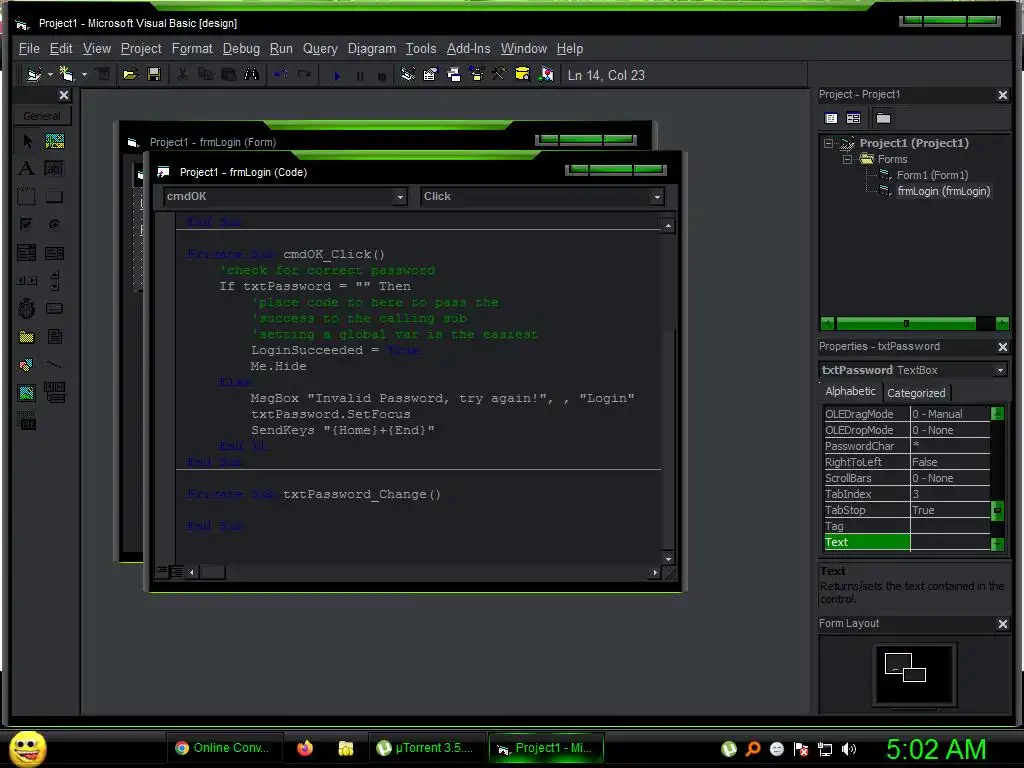Viewport: 1024px width, 768px height.
Task: Select the Line control in the toolbox
Action: click(x=54, y=364)
